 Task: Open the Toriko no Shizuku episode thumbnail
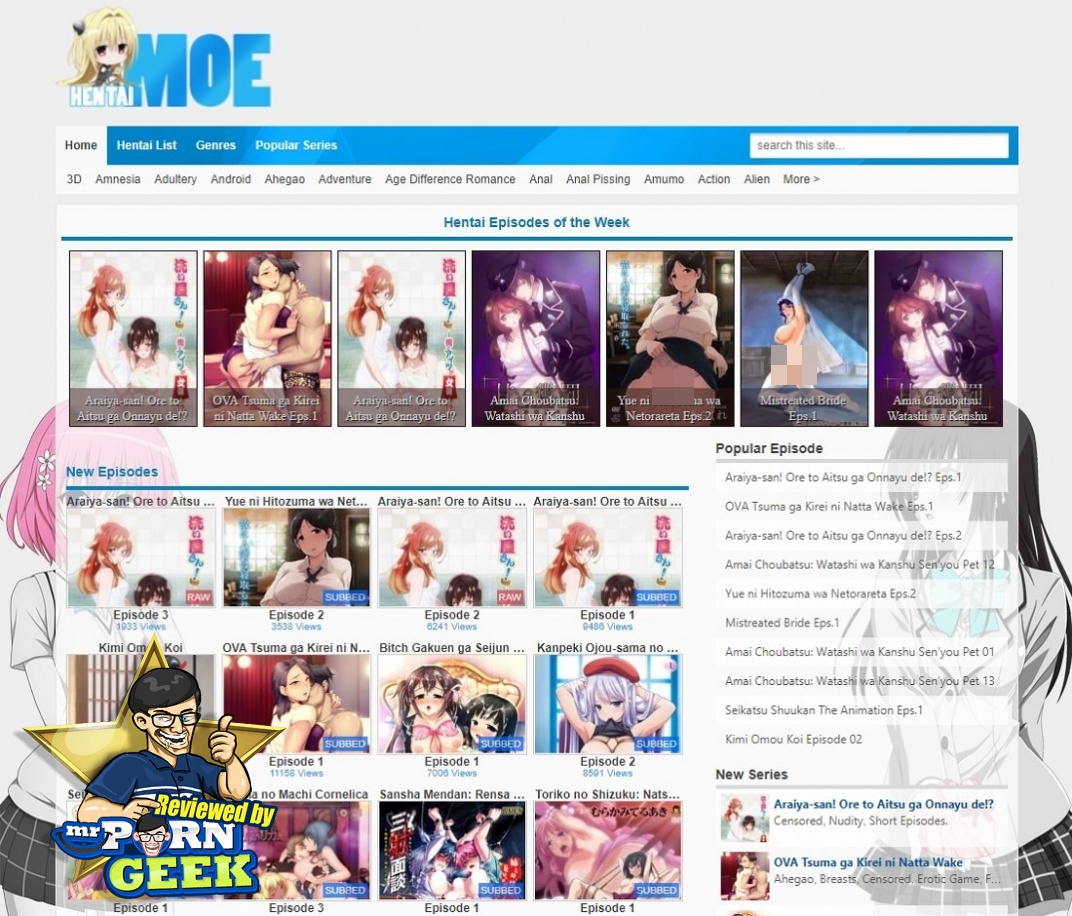[x=607, y=850]
